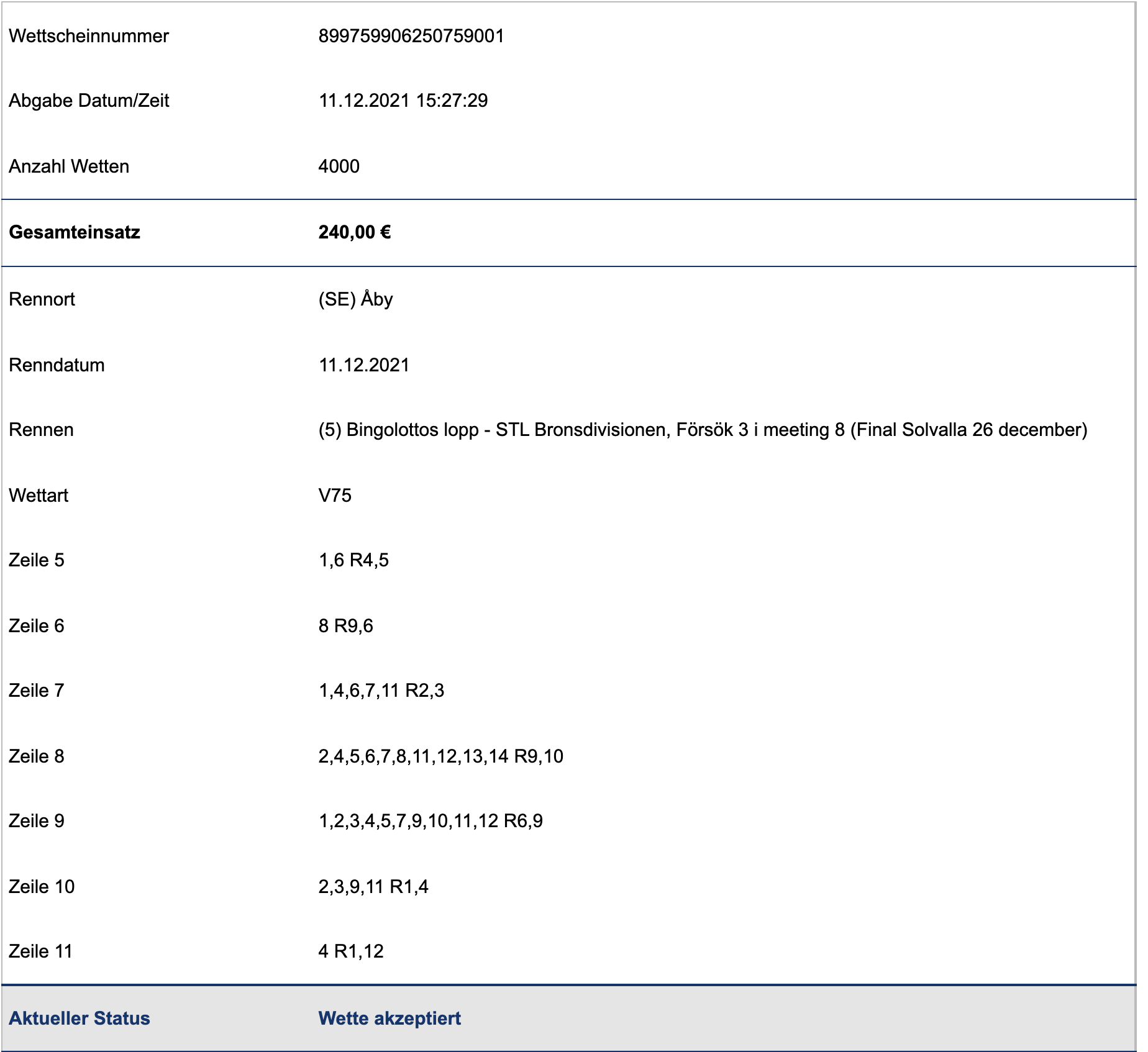Screen dimensions: 1148x1052
Task: Select the selection ending in R6,9
Action: pyautogui.click(x=430, y=821)
